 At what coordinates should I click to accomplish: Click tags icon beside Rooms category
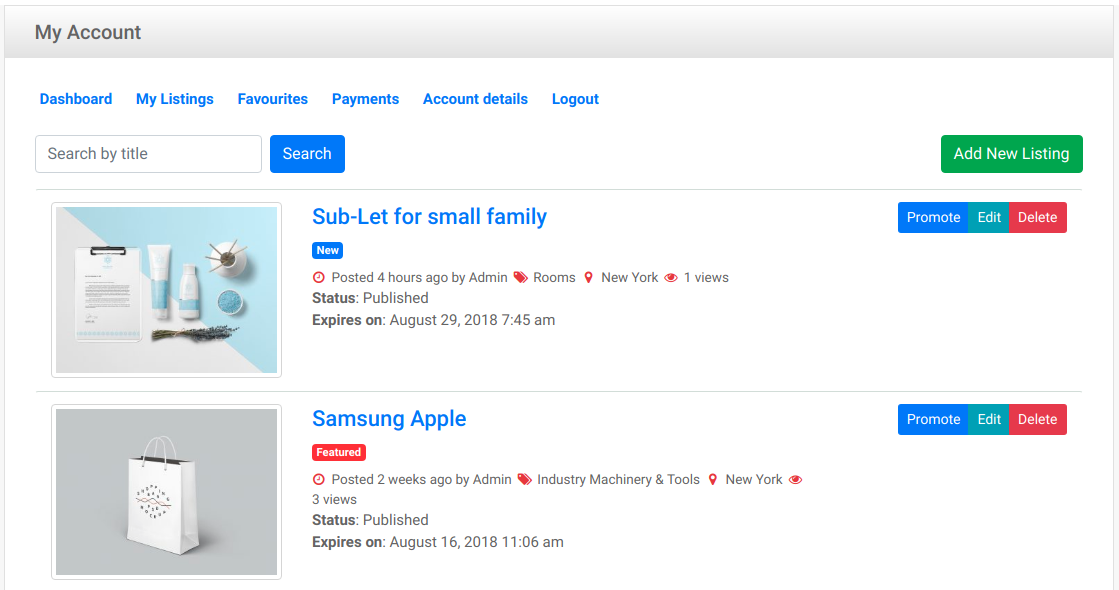tap(521, 277)
